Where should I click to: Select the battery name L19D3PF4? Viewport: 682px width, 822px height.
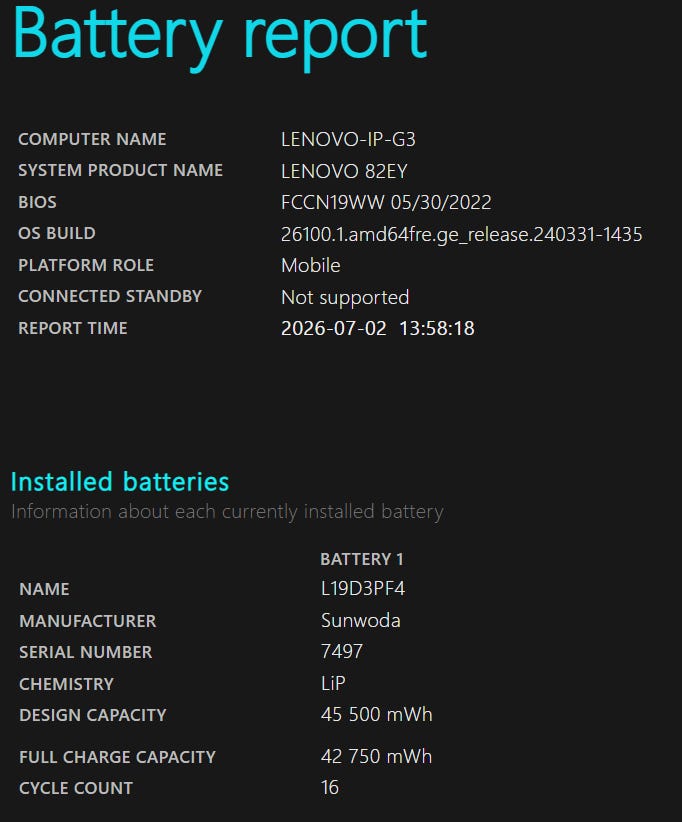[363, 589]
